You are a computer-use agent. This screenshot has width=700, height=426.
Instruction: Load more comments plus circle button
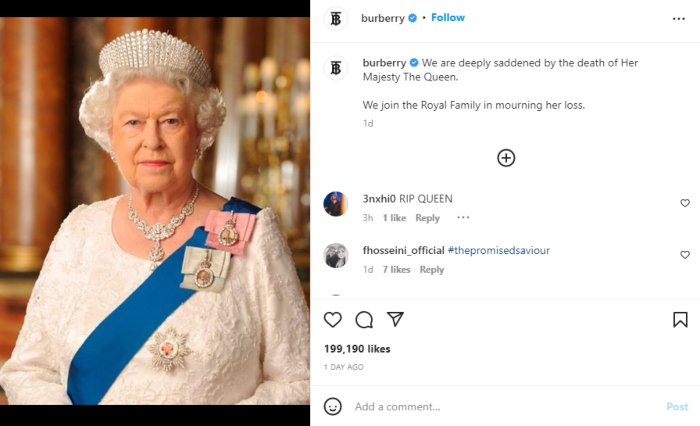[506, 158]
